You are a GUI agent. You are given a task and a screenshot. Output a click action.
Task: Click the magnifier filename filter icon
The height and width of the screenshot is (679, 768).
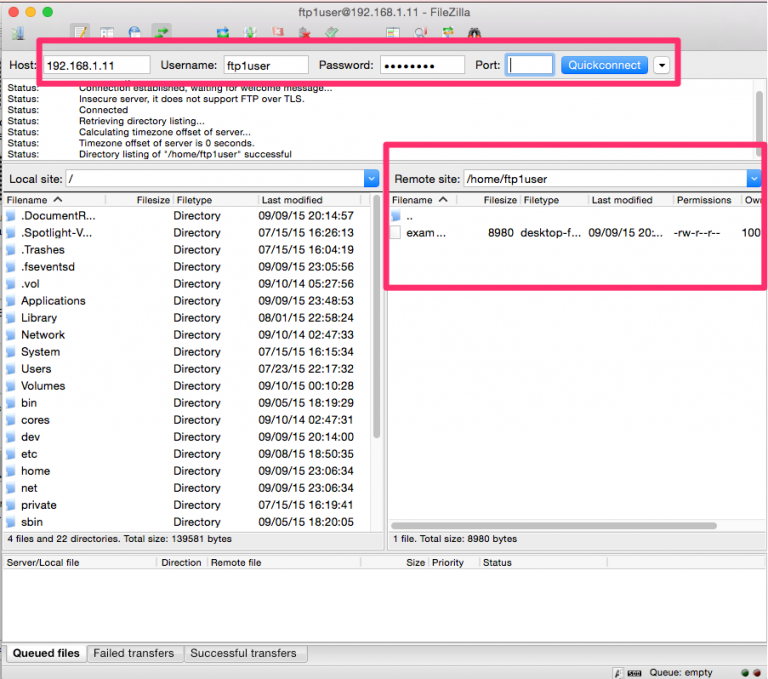tap(420, 32)
